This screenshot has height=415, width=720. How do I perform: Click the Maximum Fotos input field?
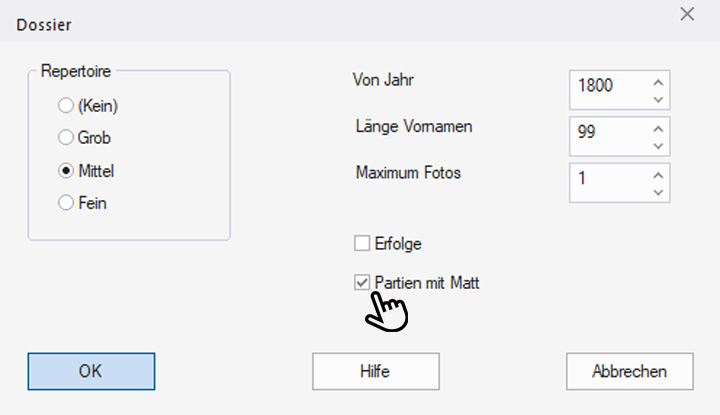point(608,182)
